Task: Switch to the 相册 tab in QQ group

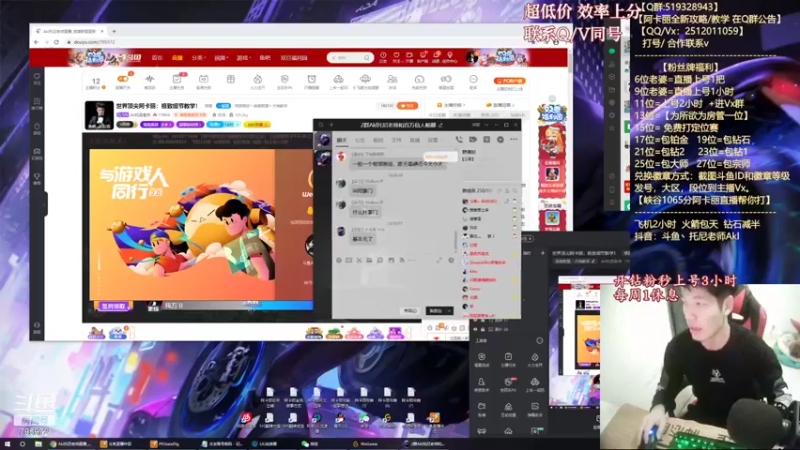Action: coord(378,140)
